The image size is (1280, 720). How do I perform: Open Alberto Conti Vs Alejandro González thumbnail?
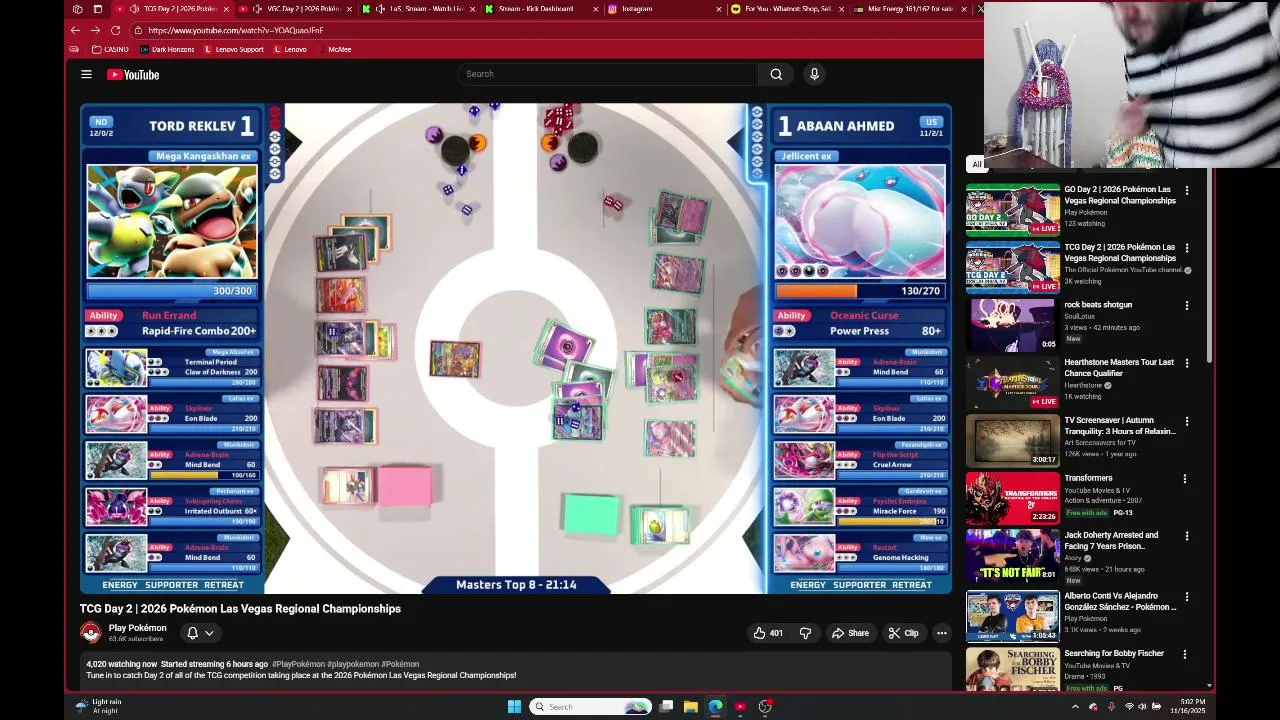(x=1012, y=615)
